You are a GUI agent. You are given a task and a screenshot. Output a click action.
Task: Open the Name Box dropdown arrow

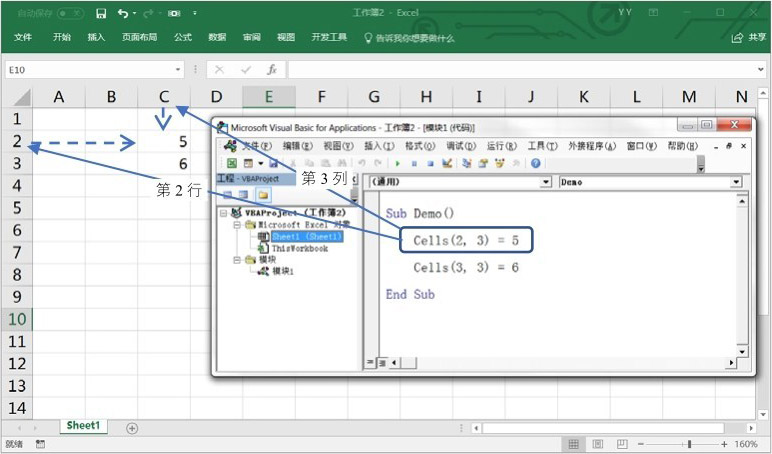pyautogui.click(x=178, y=70)
